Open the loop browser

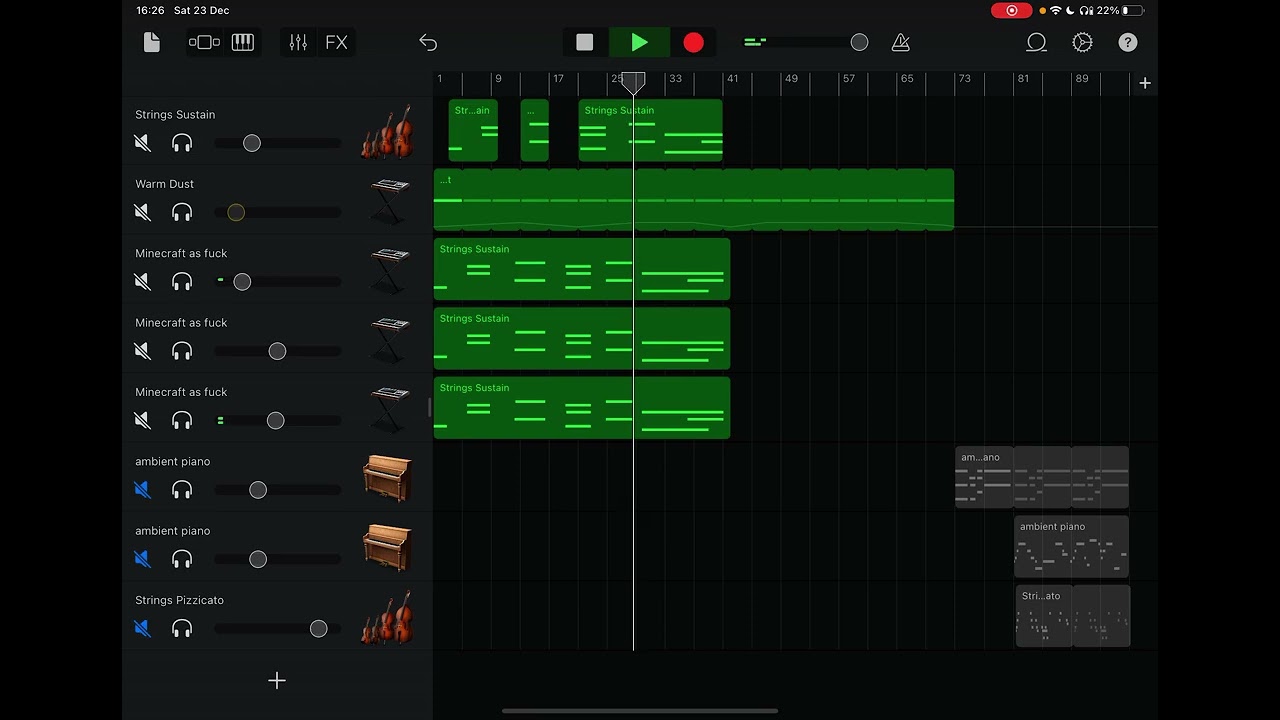tap(1037, 42)
